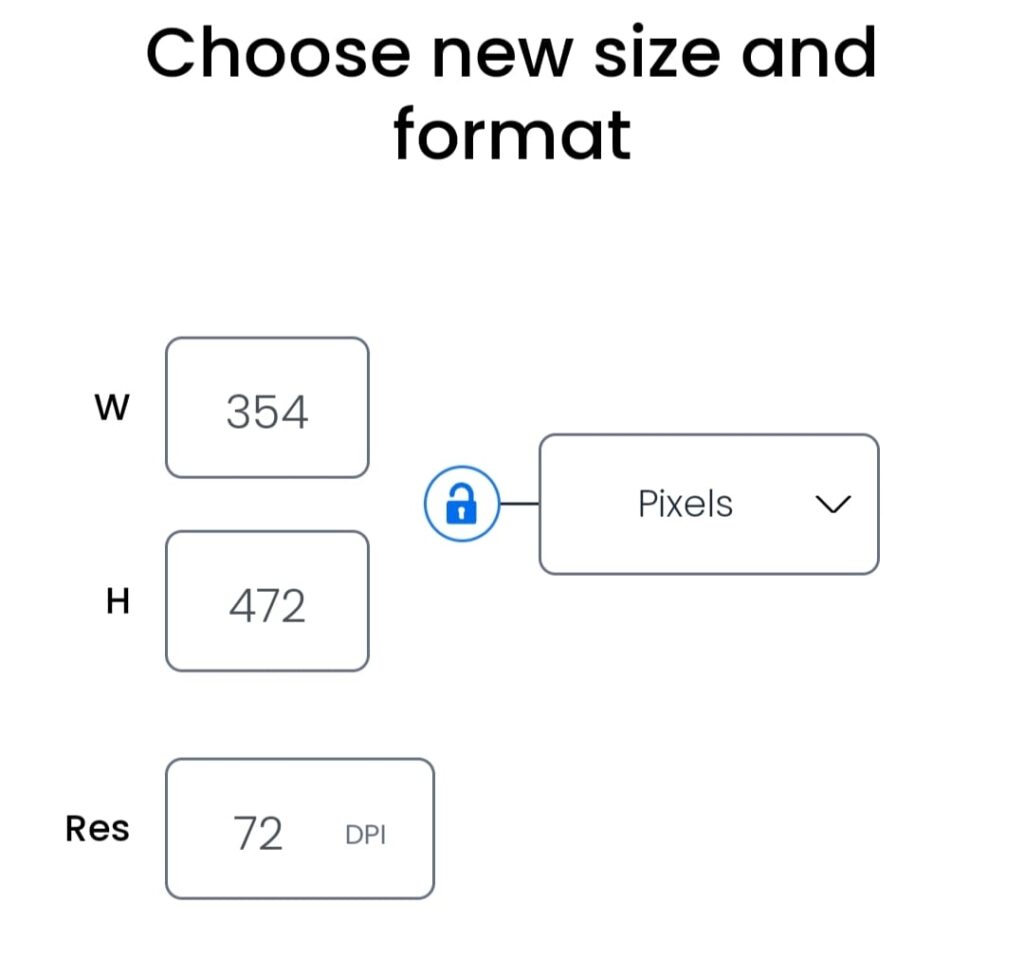
Task: Click the height input box
Action: coord(267,601)
